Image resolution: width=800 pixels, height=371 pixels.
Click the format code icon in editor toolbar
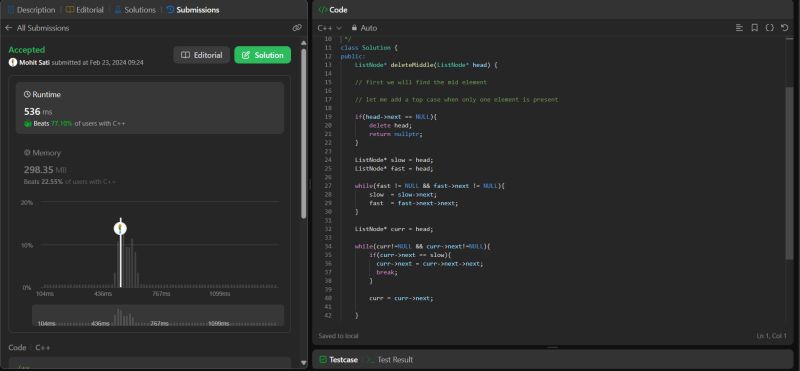739,28
